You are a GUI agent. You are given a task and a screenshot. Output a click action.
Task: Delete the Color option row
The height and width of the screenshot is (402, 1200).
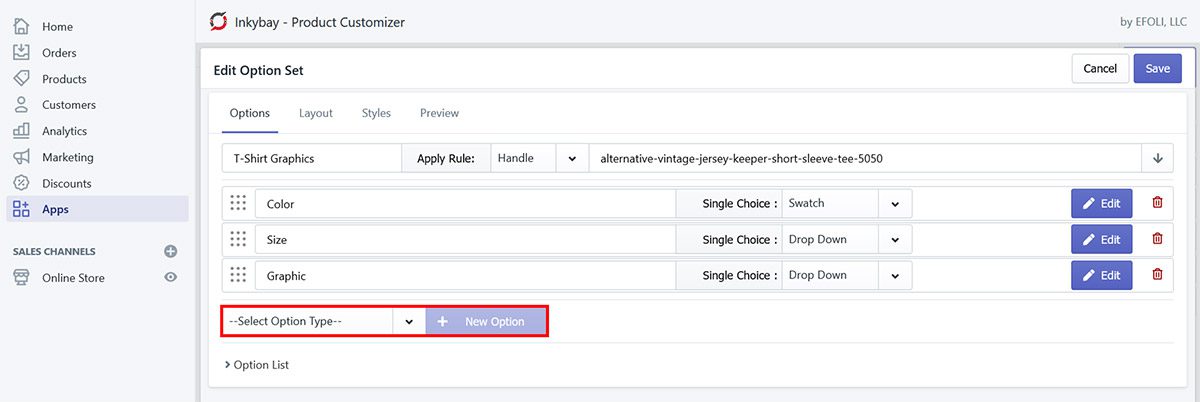[1157, 203]
